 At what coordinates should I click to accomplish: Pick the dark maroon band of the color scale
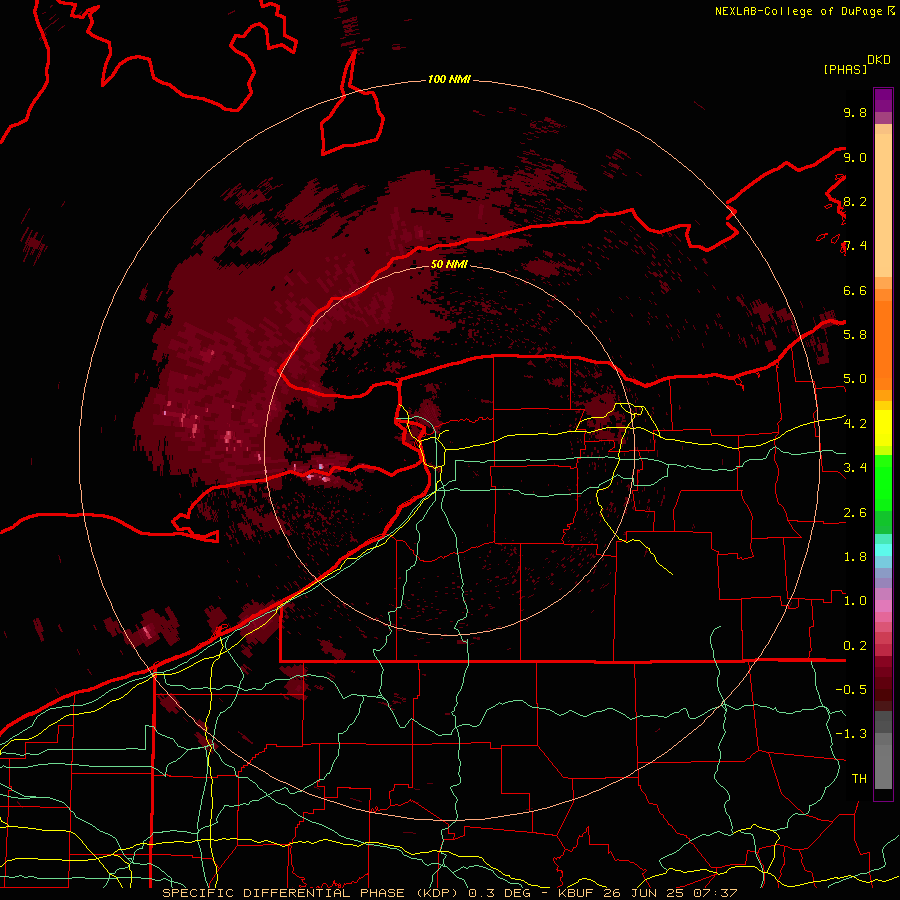click(883, 689)
